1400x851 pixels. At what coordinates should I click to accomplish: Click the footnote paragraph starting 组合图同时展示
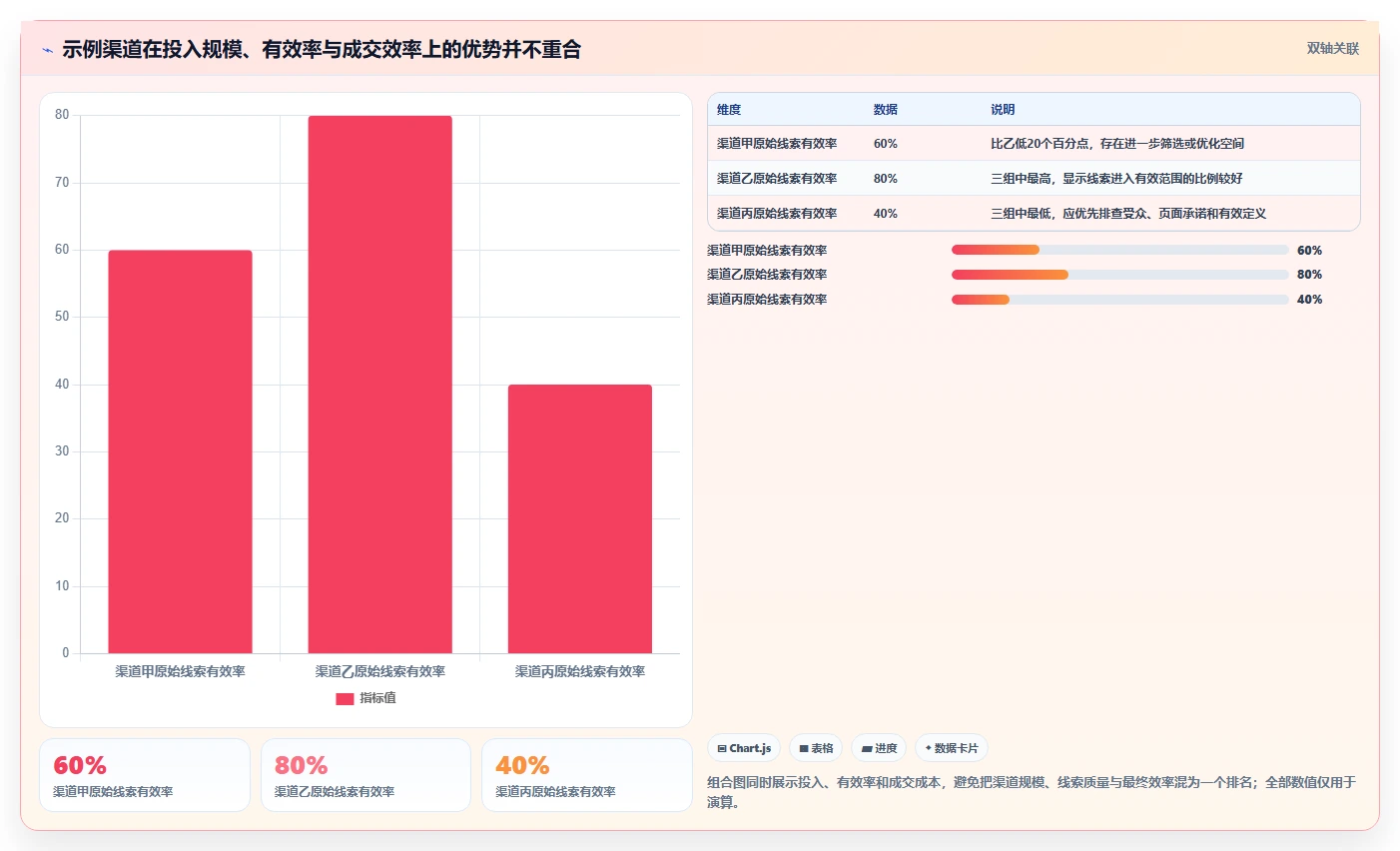coord(1032,792)
